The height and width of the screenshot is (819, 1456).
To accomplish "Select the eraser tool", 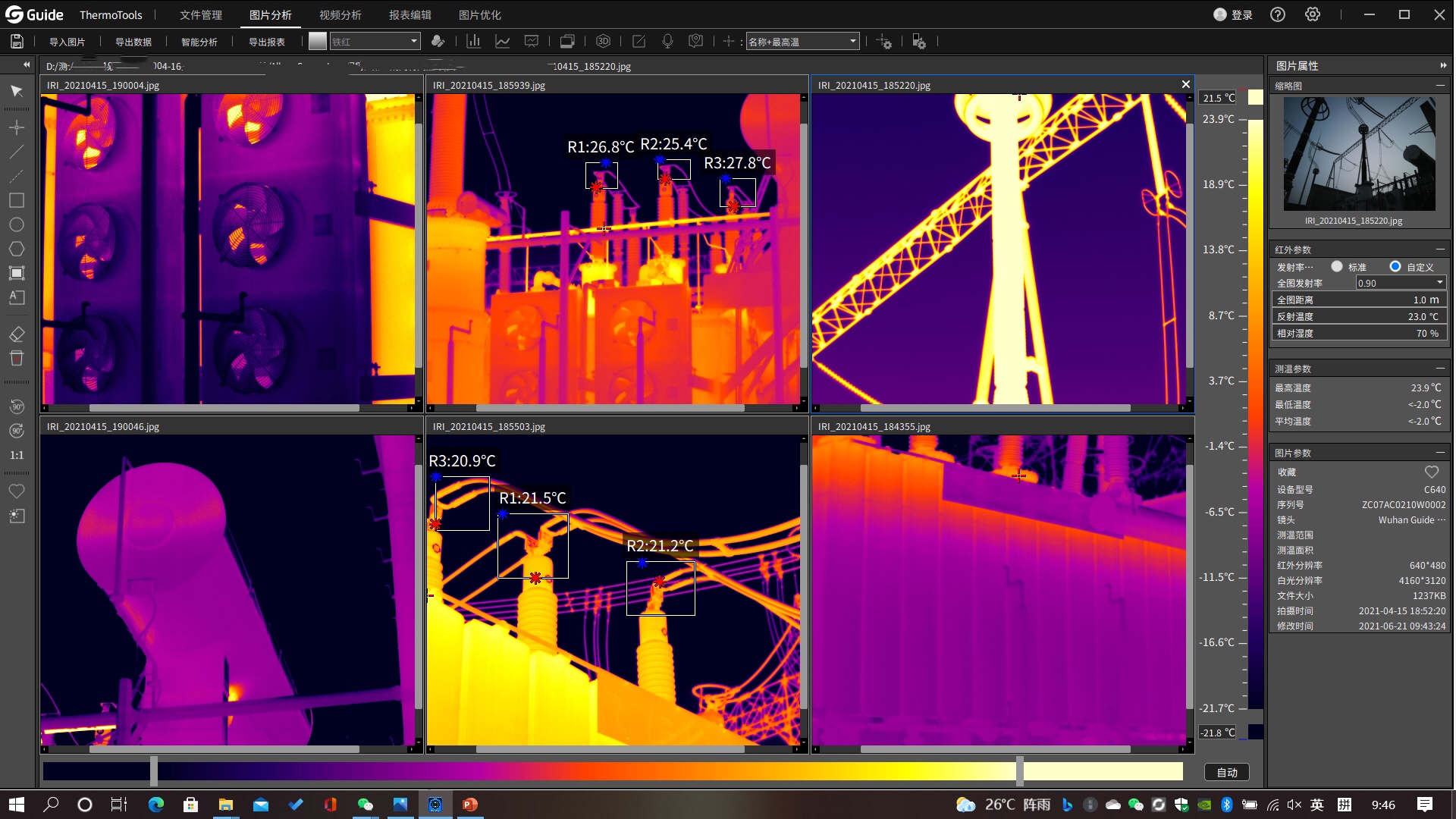I will [17, 334].
